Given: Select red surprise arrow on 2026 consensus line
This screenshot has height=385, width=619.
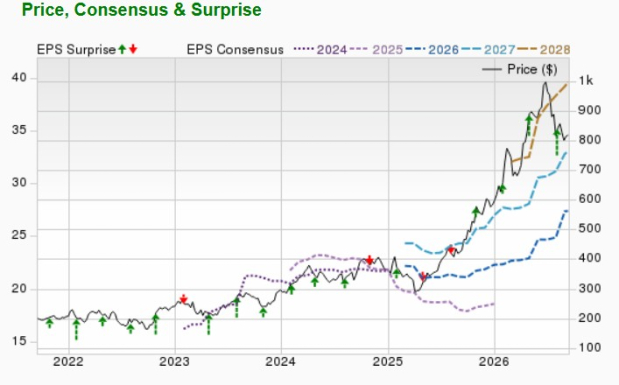Looking at the screenshot, I should click(x=423, y=276).
